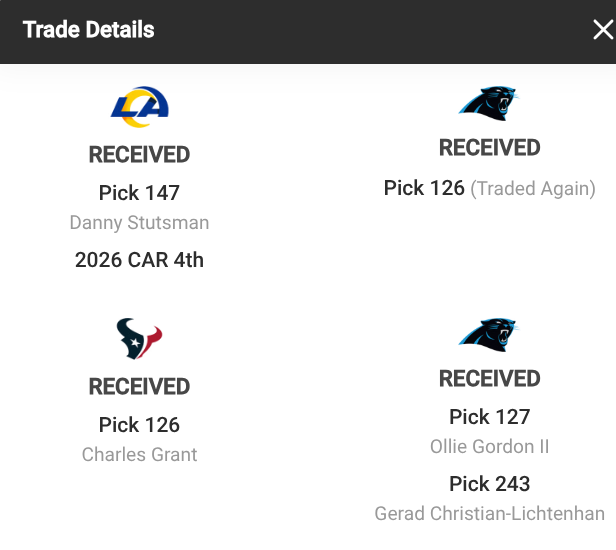
Task: Close the Trade Details dialog
Action: point(603,30)
